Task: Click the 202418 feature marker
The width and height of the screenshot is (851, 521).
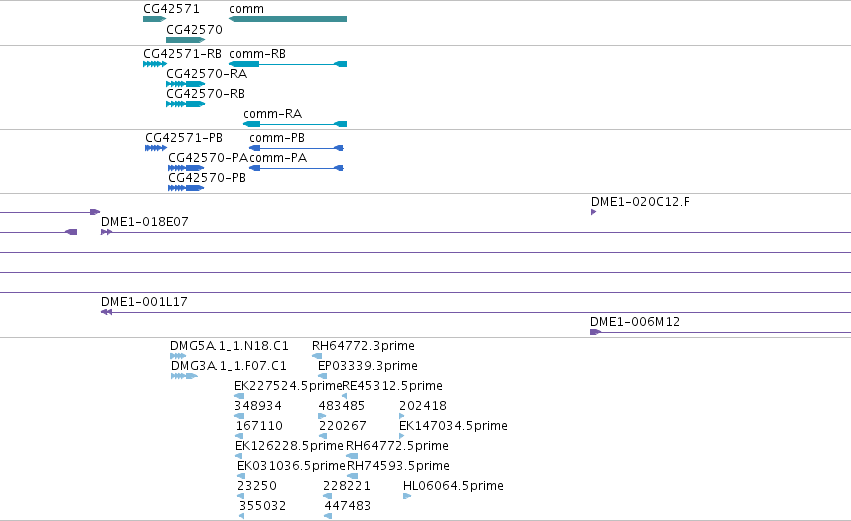Action: (402, 417)
